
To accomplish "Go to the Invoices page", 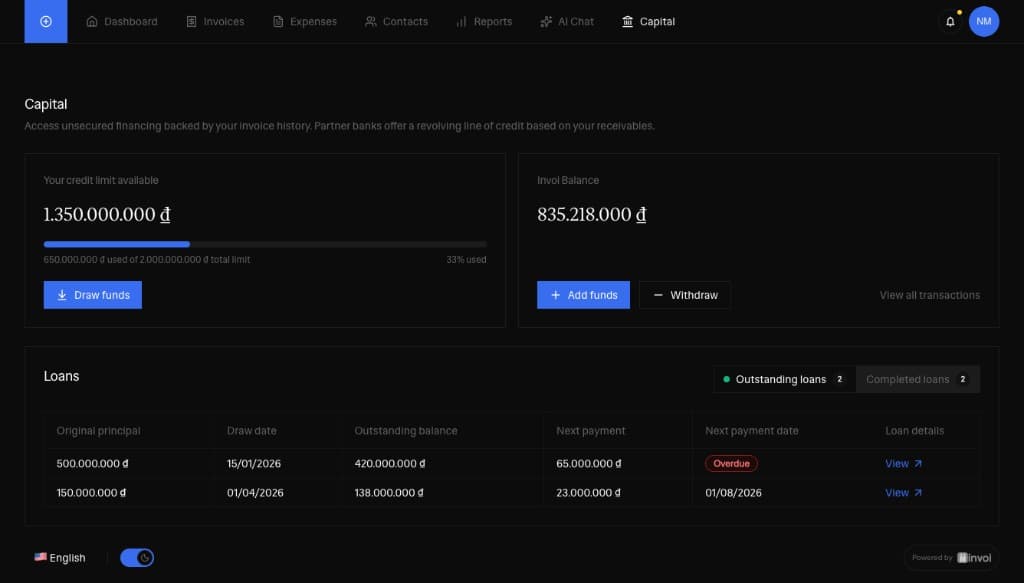I will [x=215, y=22].
